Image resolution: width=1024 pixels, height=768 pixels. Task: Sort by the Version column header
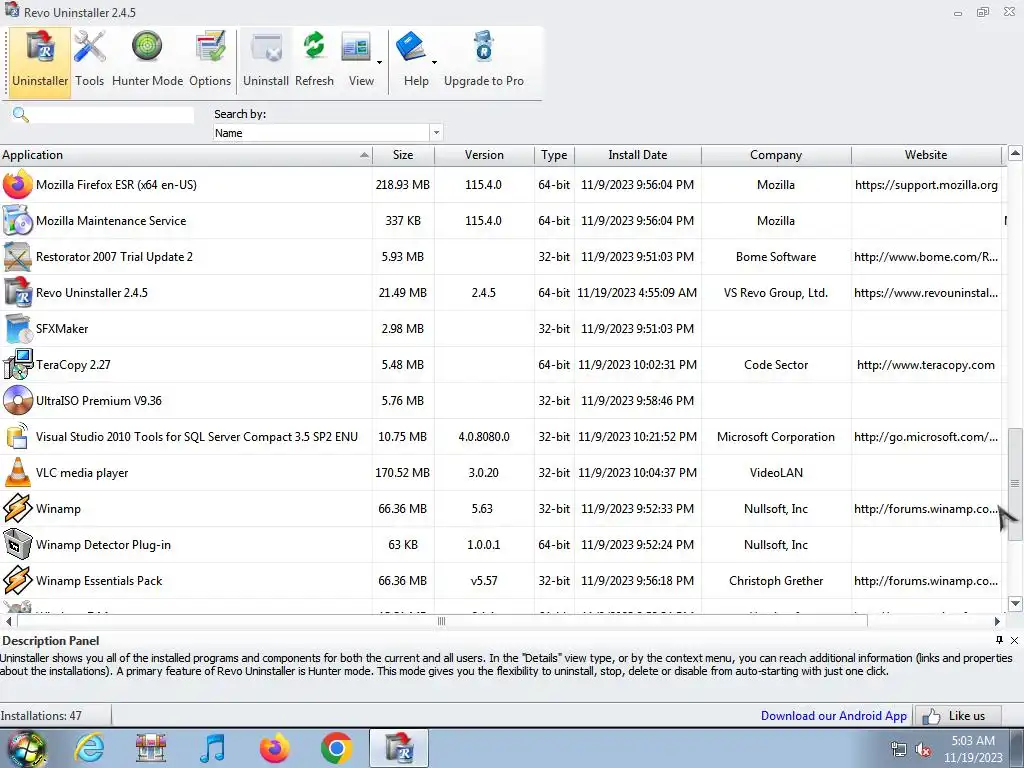click(484, 155)
